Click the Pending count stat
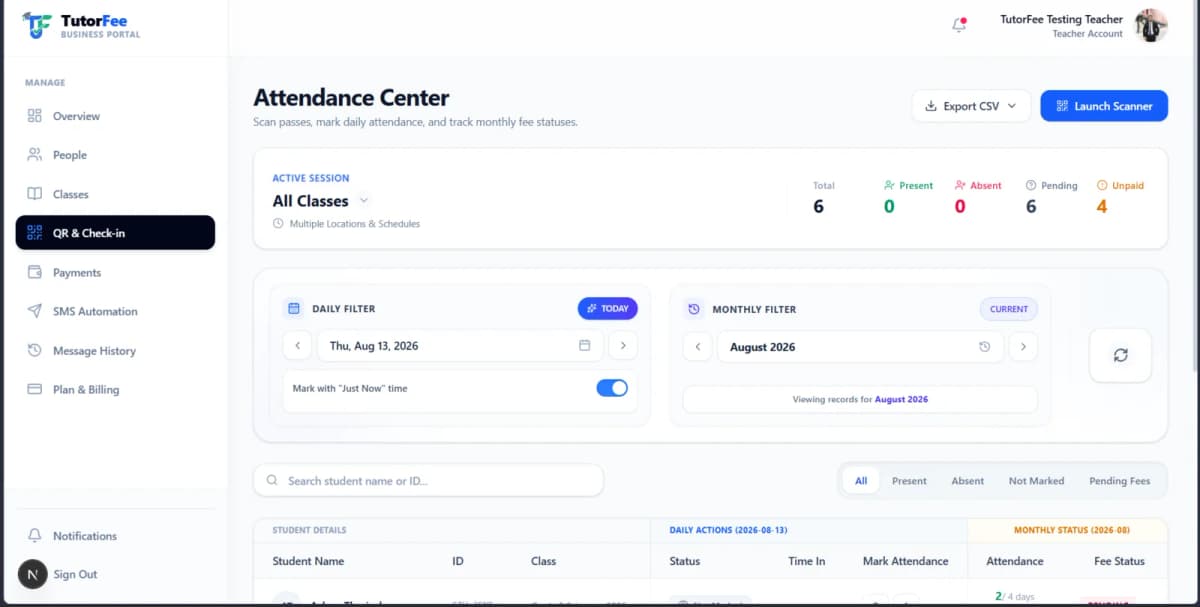Screen dimensions: 1200x607 point(1051,198)
